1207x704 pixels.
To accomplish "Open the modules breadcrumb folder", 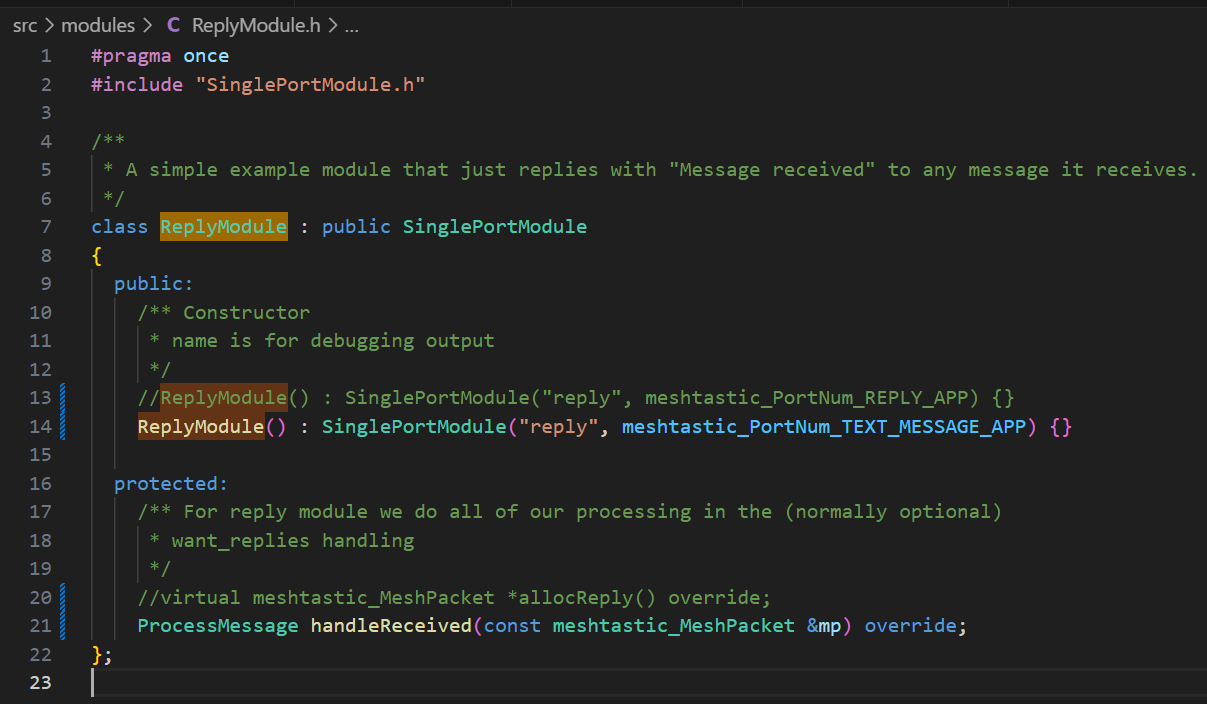I will coord(97,26).
